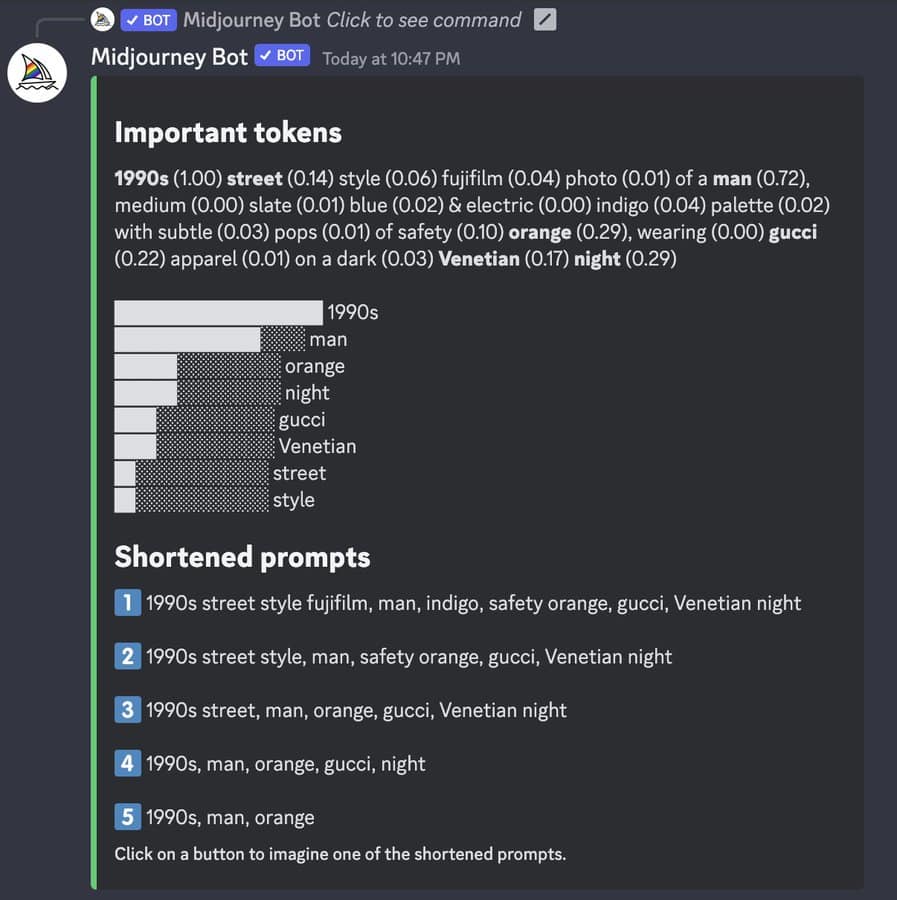Click the large Midjourney sailboat avatar
897x900 pixels.
pyautogui.click(x=37, y=73)
